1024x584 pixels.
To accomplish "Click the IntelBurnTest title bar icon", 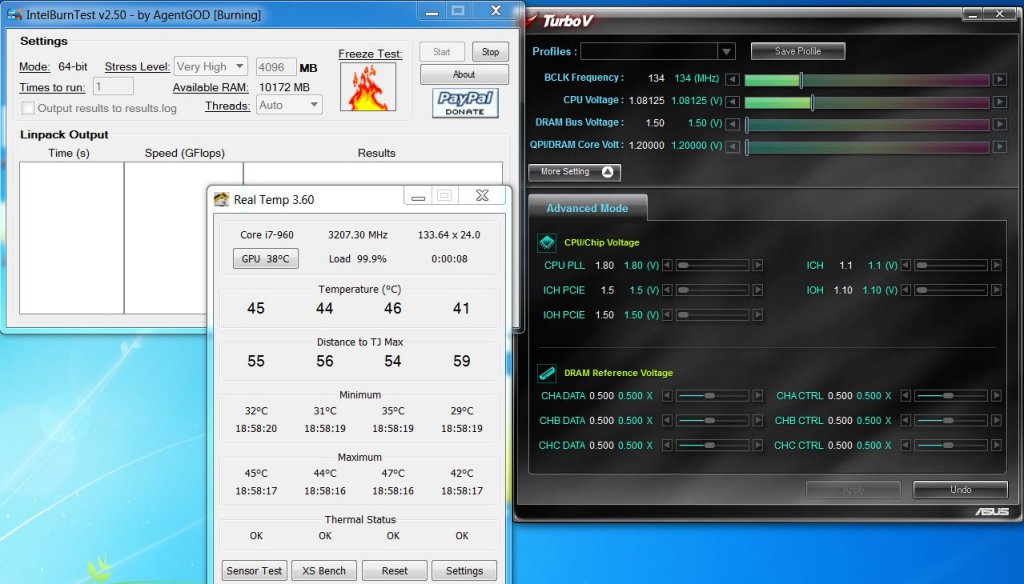I will [x=14, y=14].
